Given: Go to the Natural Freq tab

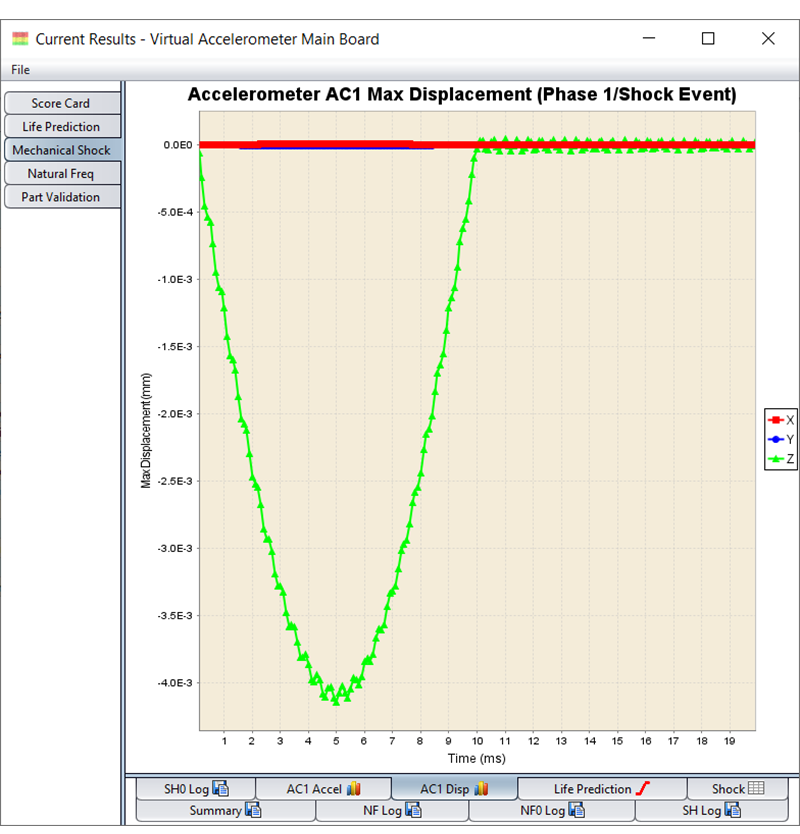Looking at the screenshot, I should 61,174.
